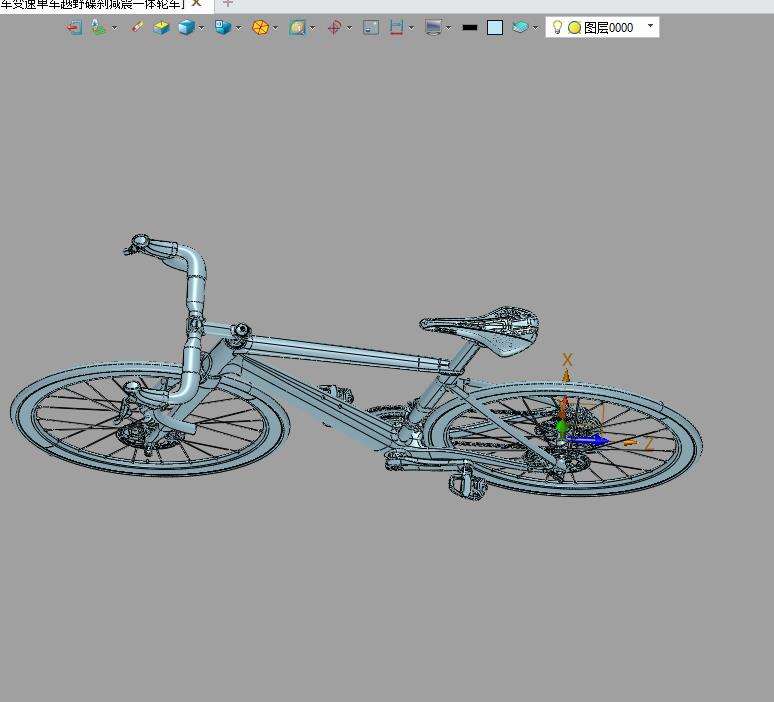Open a new tab with plus button
The width and height of the screenshot is (774, 702).
(x=227, y=3)
